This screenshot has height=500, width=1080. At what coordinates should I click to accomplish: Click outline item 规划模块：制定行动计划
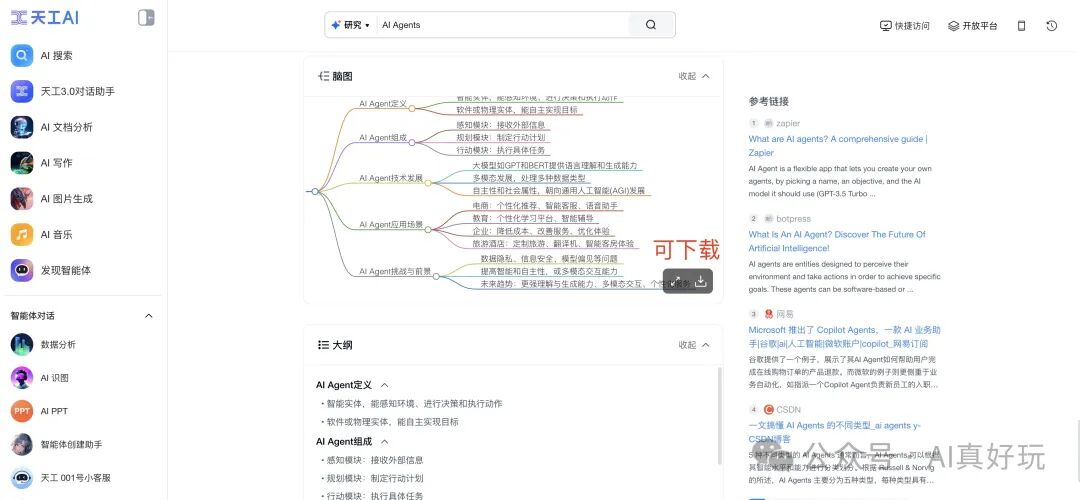(376, 478)
